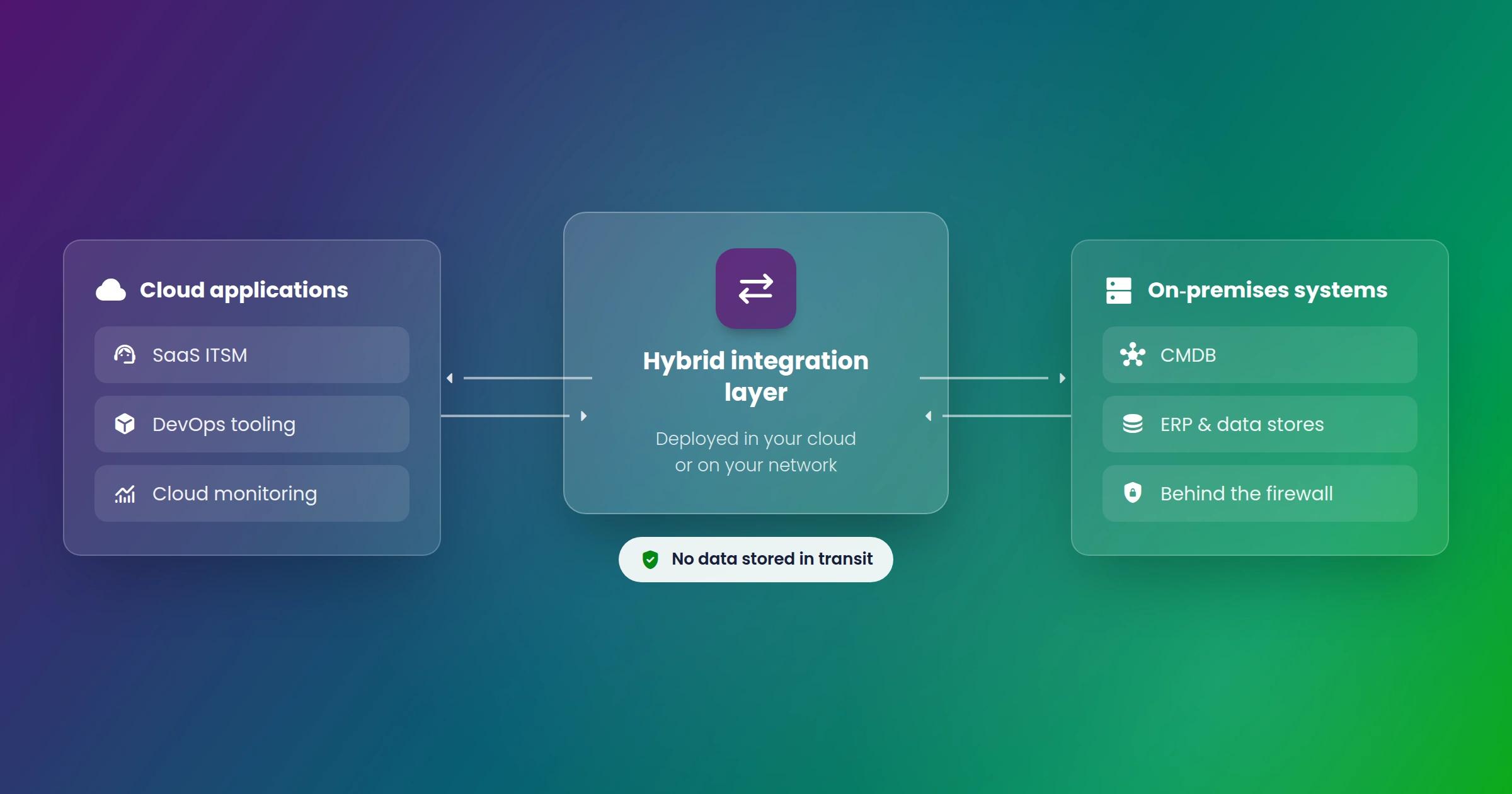Click the database stack icon for ERP
This screenshot has height=794, width=1512.
point(1133,424)
